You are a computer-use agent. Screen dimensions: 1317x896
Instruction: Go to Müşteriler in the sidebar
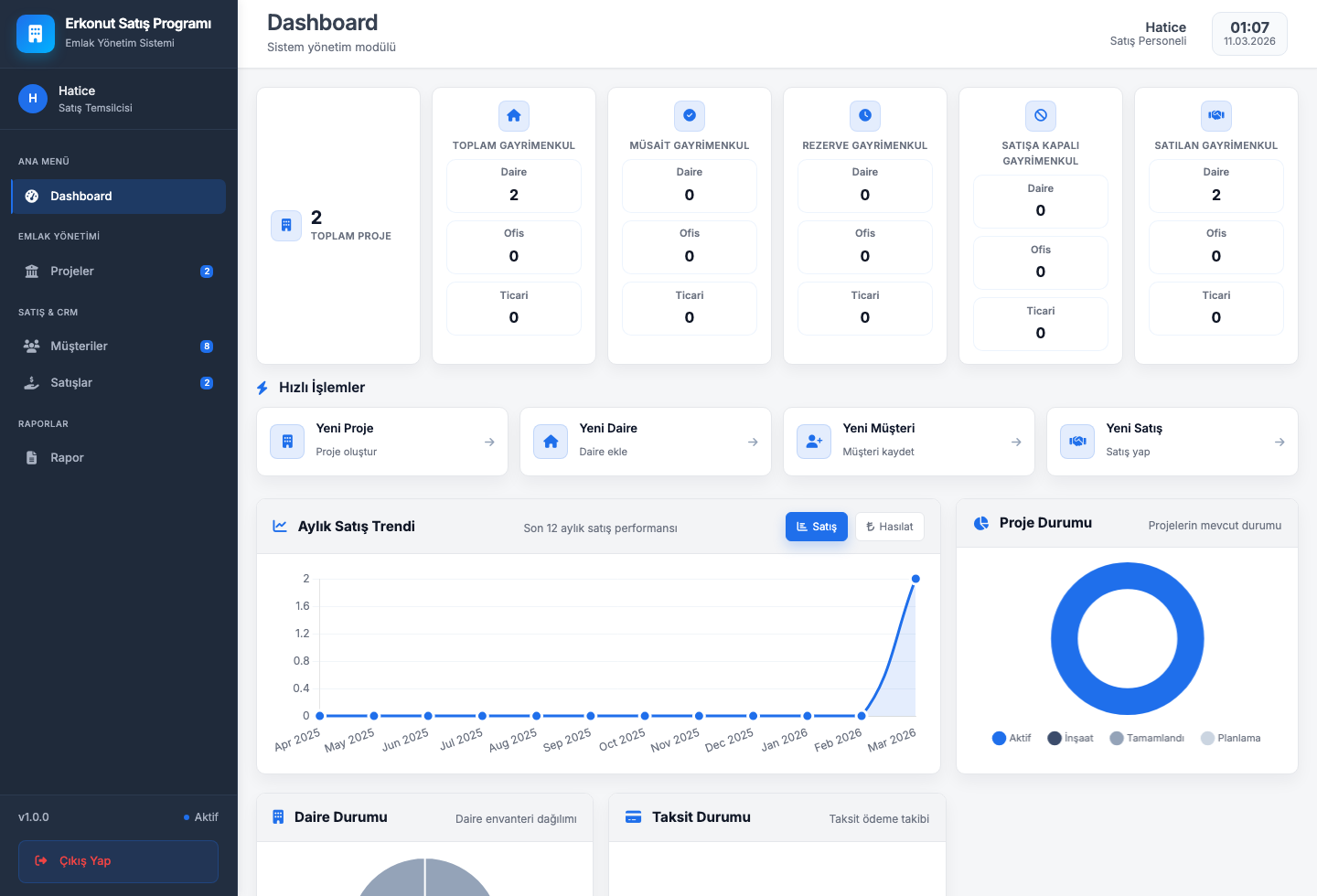[79, 347]
